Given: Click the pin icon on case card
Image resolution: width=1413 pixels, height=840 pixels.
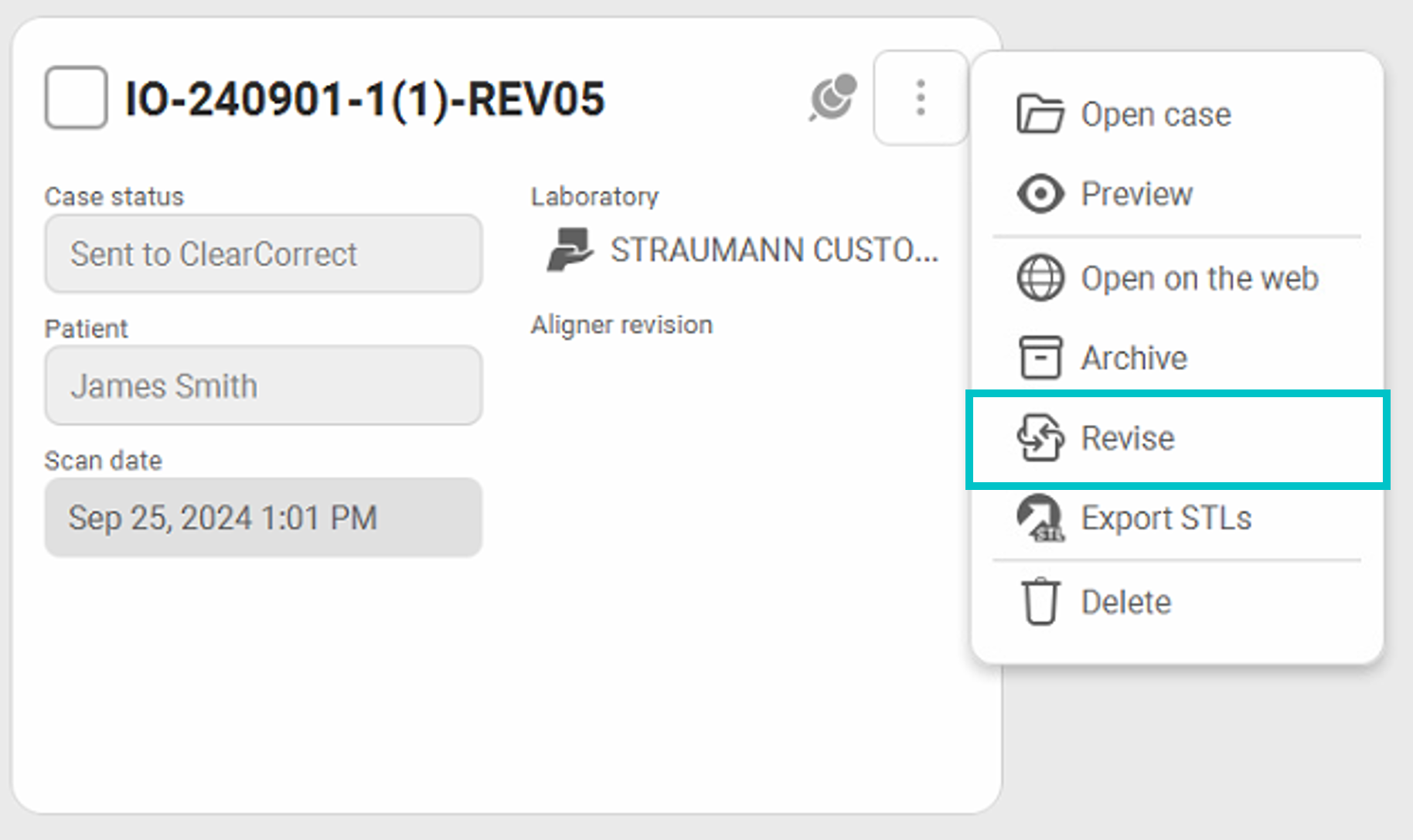Looking at the screenshot, I should pyautogui.click(x=833, y=98).
